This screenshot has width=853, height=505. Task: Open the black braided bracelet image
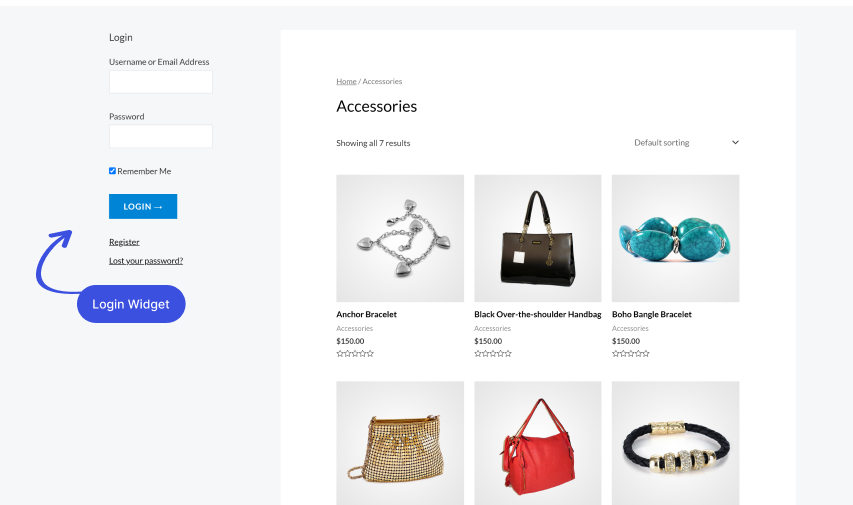(x=675, y=443)
